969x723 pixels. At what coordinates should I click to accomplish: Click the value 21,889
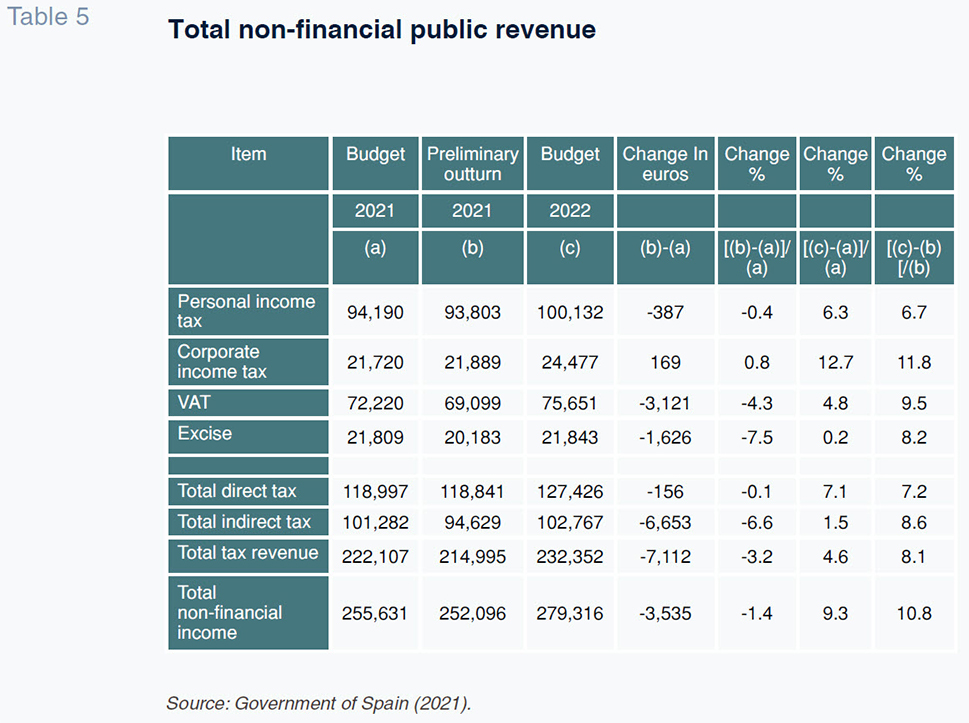[x=473, y=362]
